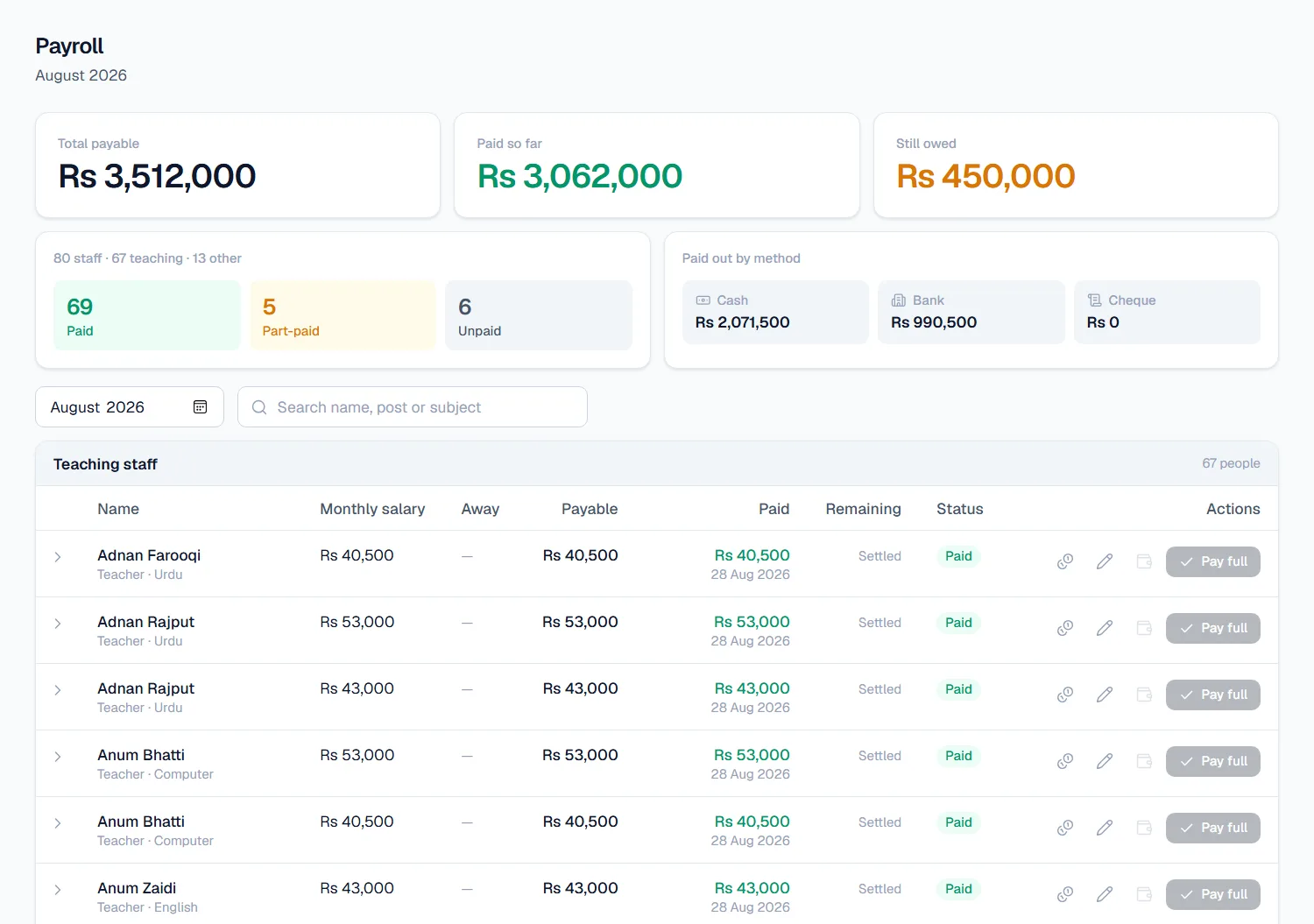Click pencil icon in Adnan Rajput Rs 43,000 row

(x=1105, y=695)
